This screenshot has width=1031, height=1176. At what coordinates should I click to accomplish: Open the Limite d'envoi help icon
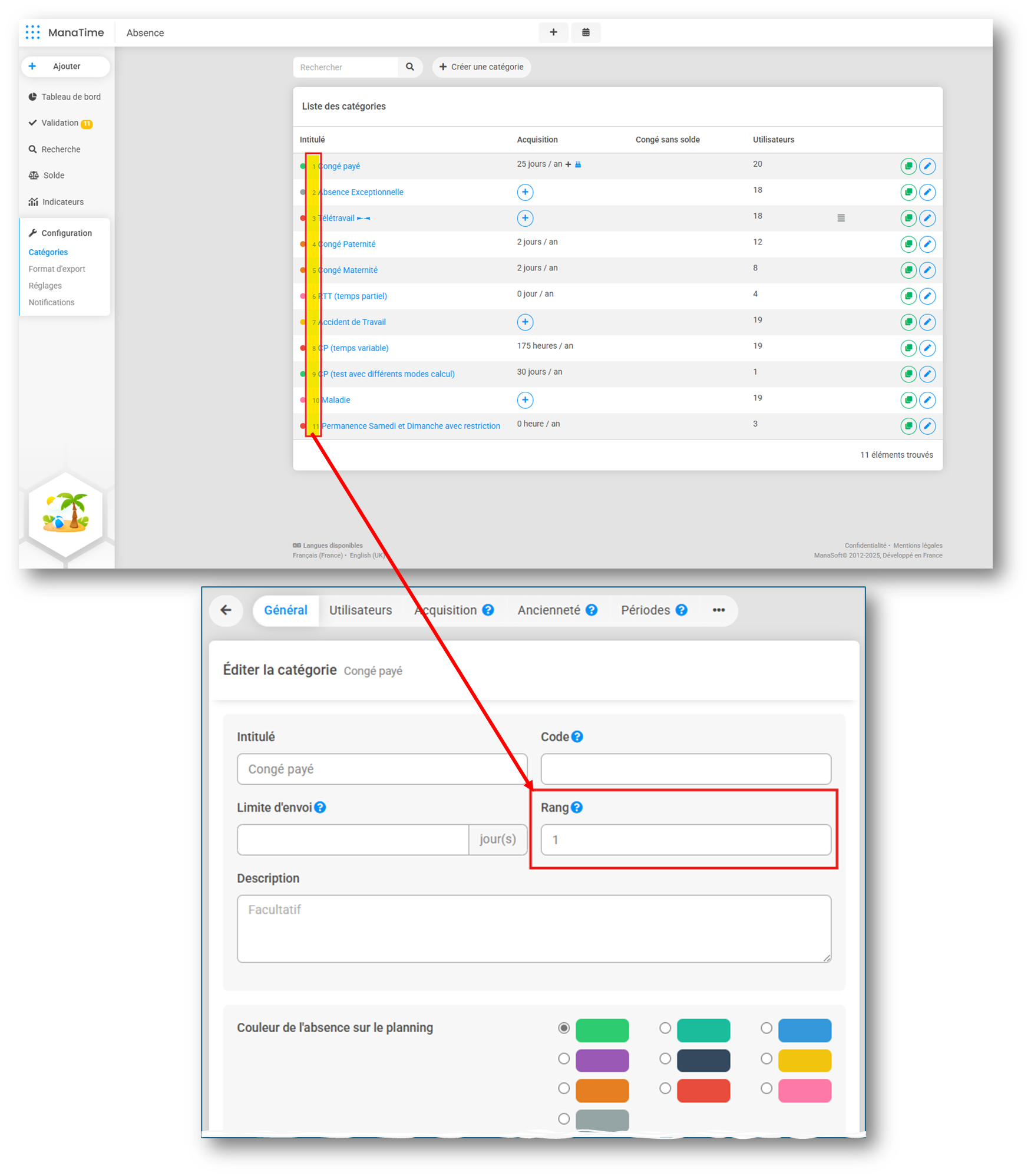(x=320, y=807)
